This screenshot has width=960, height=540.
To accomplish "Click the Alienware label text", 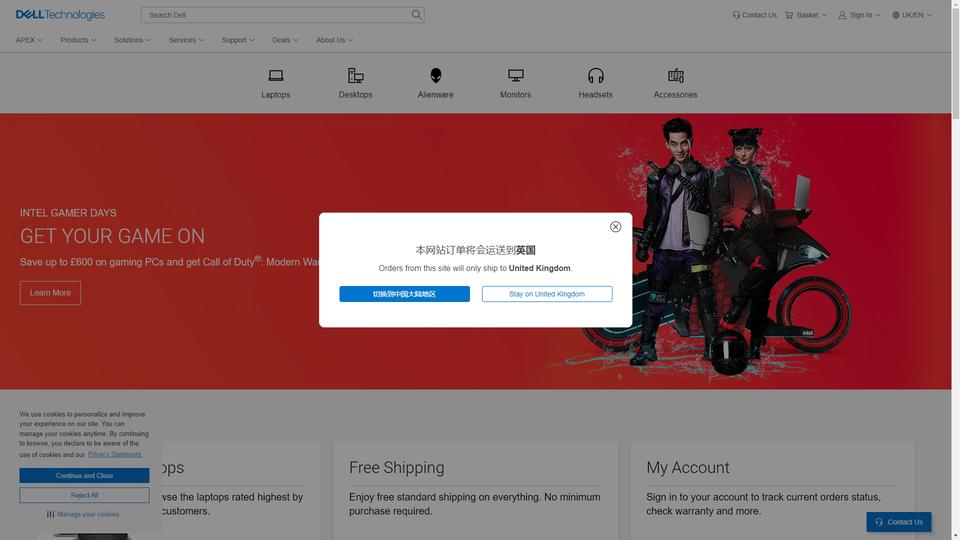I will [x=435, y=95].
